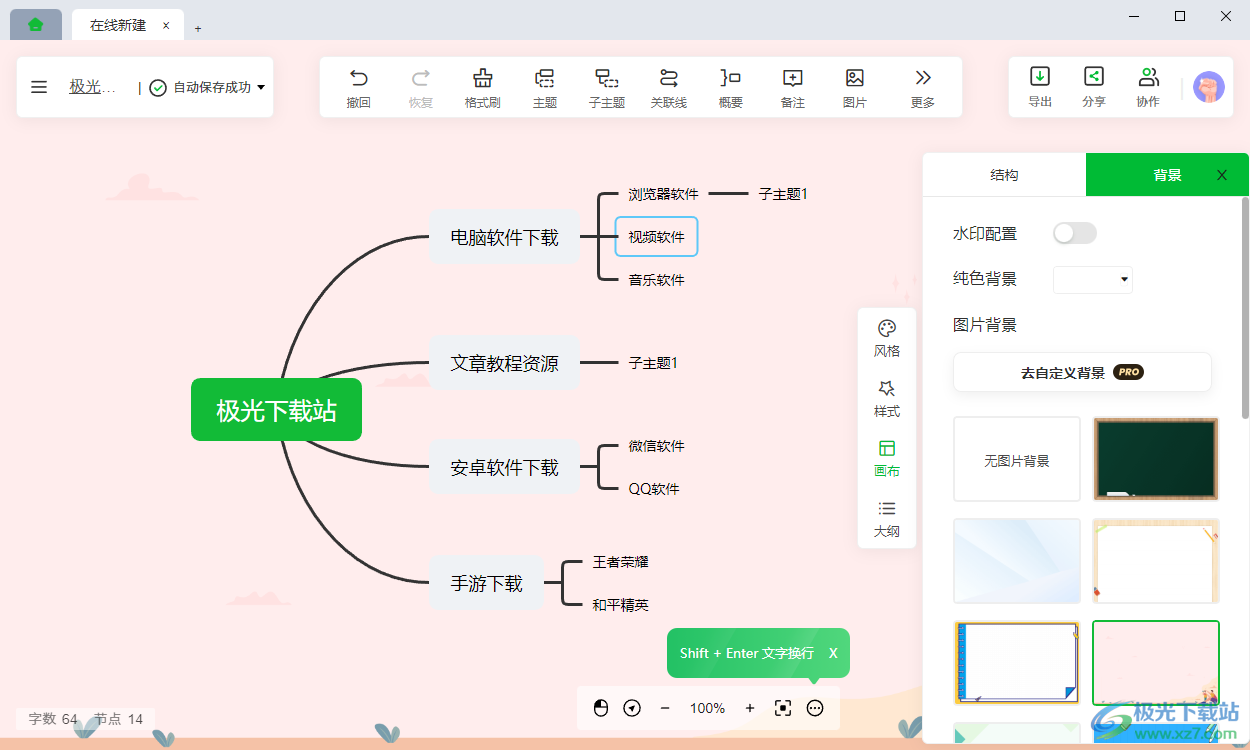Select the QQ软件 subtopic
The image size is (1250, 750).
pos(654,489)
